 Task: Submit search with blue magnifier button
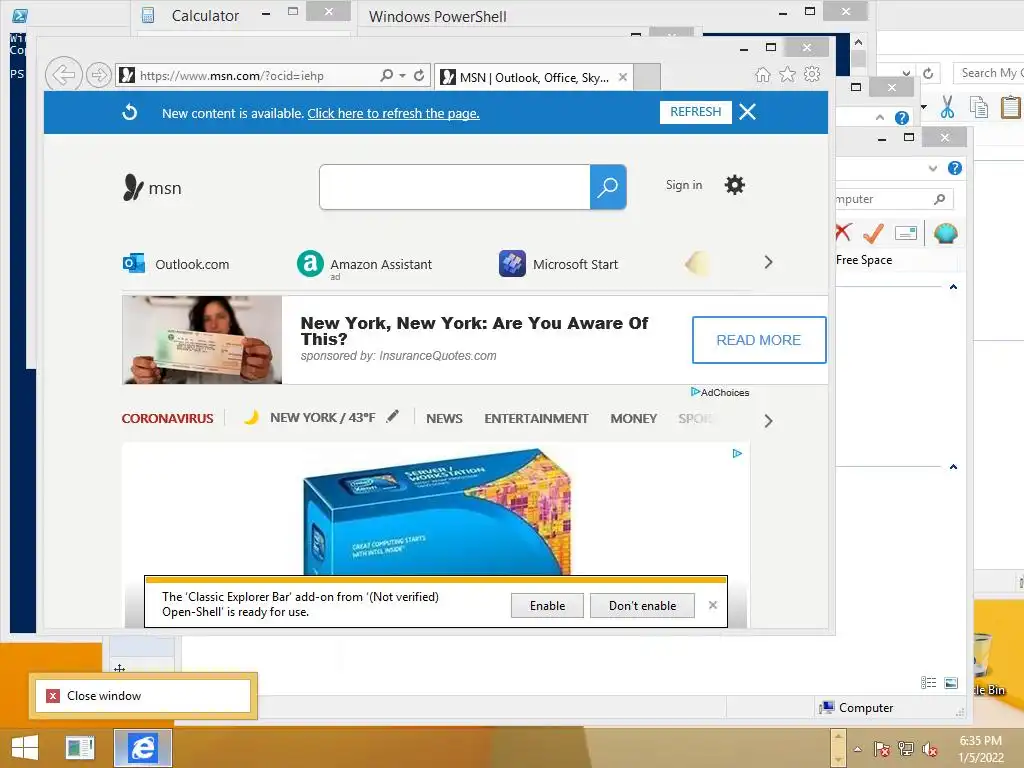pyautogui.click(x=608, y=187)
